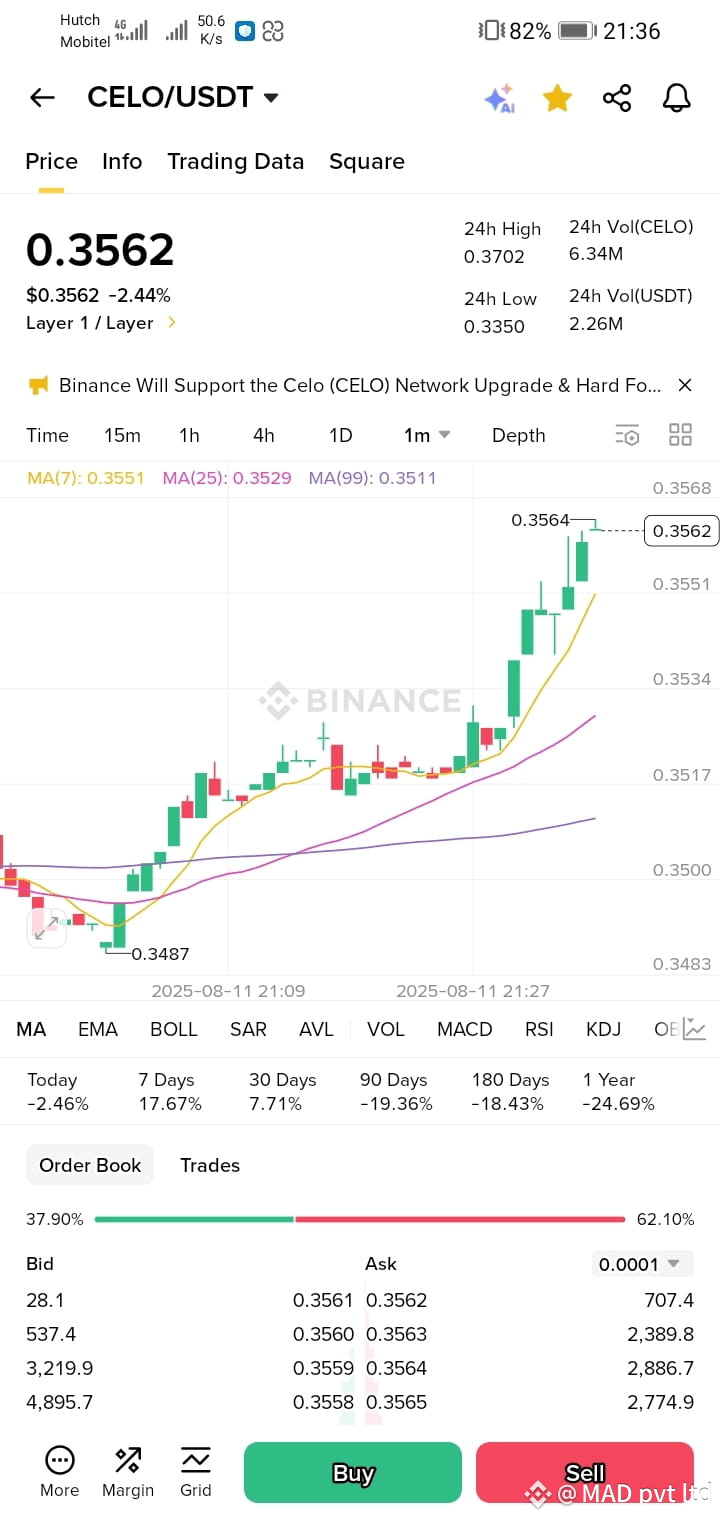Open the CELO/USDT pair selector dropdown
The height and width of the screenshot is (1520, 720).
point(183,97)
